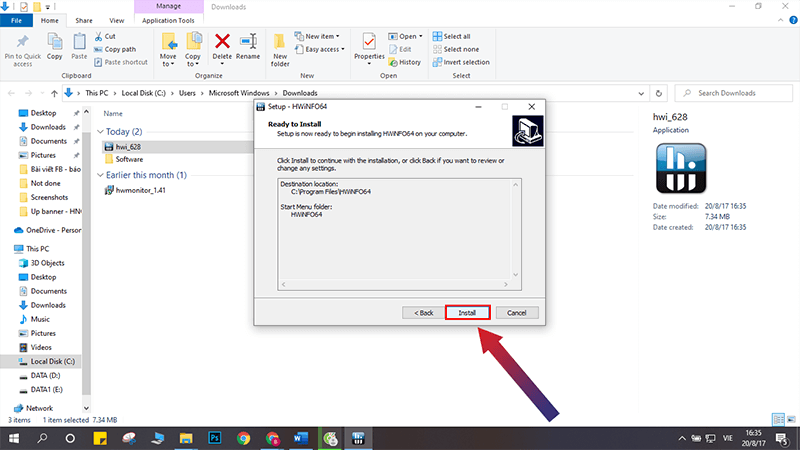The height and width of the screenshot is (450, 800).
Task: Click the Install button in Setup dialog
Action: pos(467,313)
